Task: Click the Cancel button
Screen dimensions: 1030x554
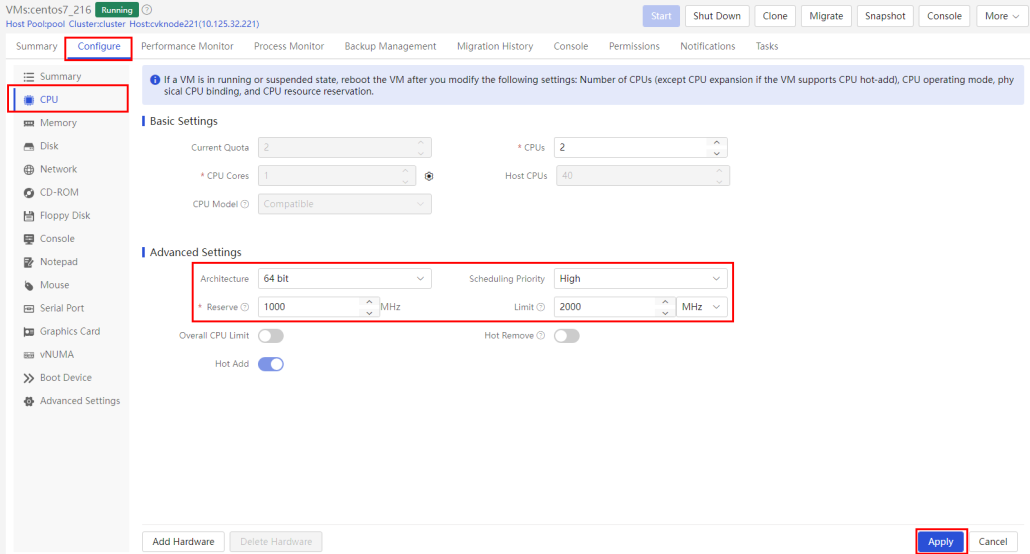Action: click(993, 542)
